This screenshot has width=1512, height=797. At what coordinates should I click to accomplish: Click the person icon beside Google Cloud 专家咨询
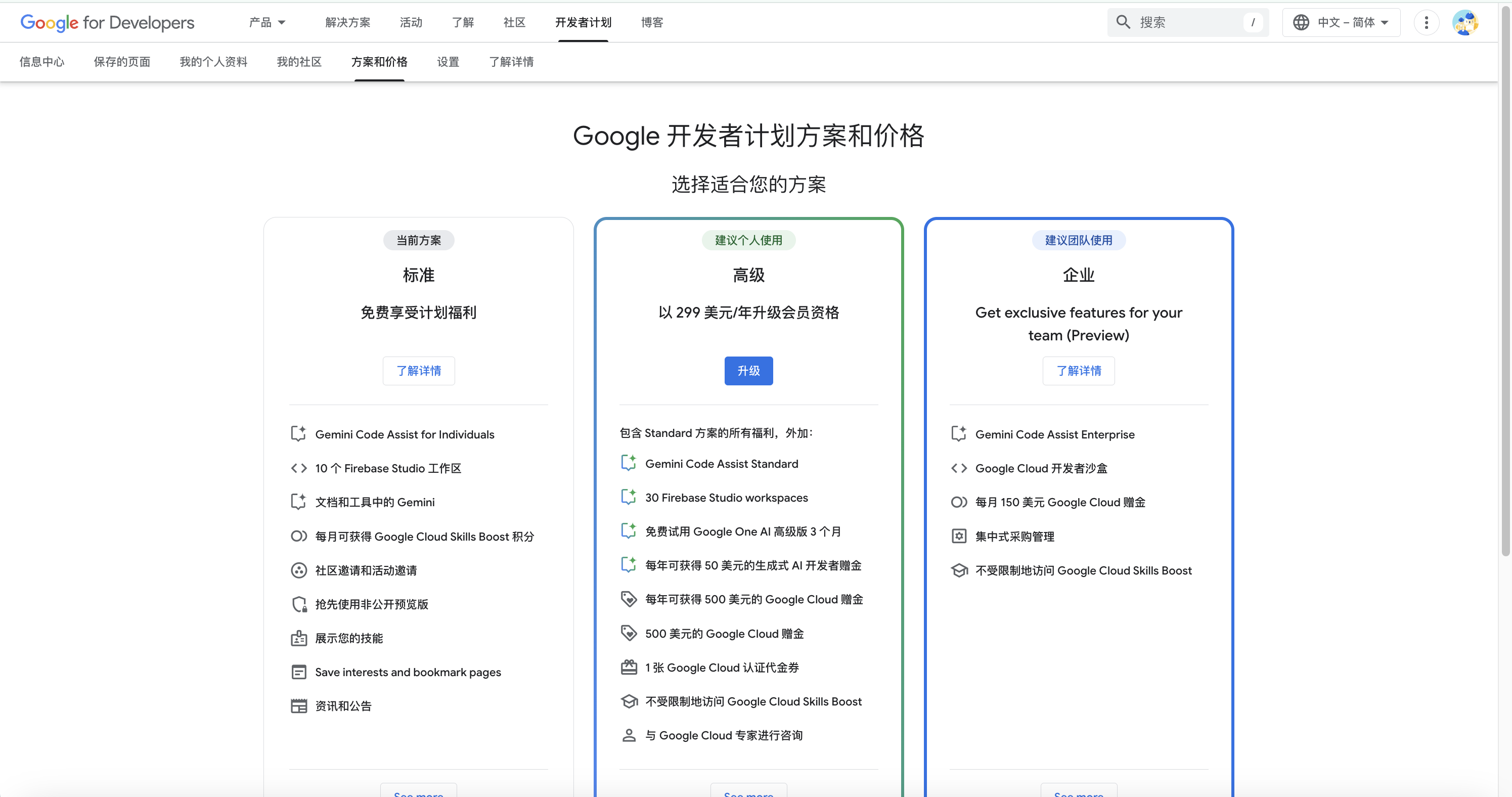tap(629, 735)
